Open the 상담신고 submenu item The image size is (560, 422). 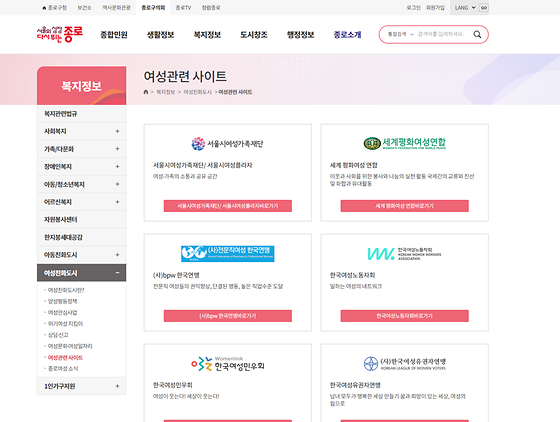pos(58,335)
